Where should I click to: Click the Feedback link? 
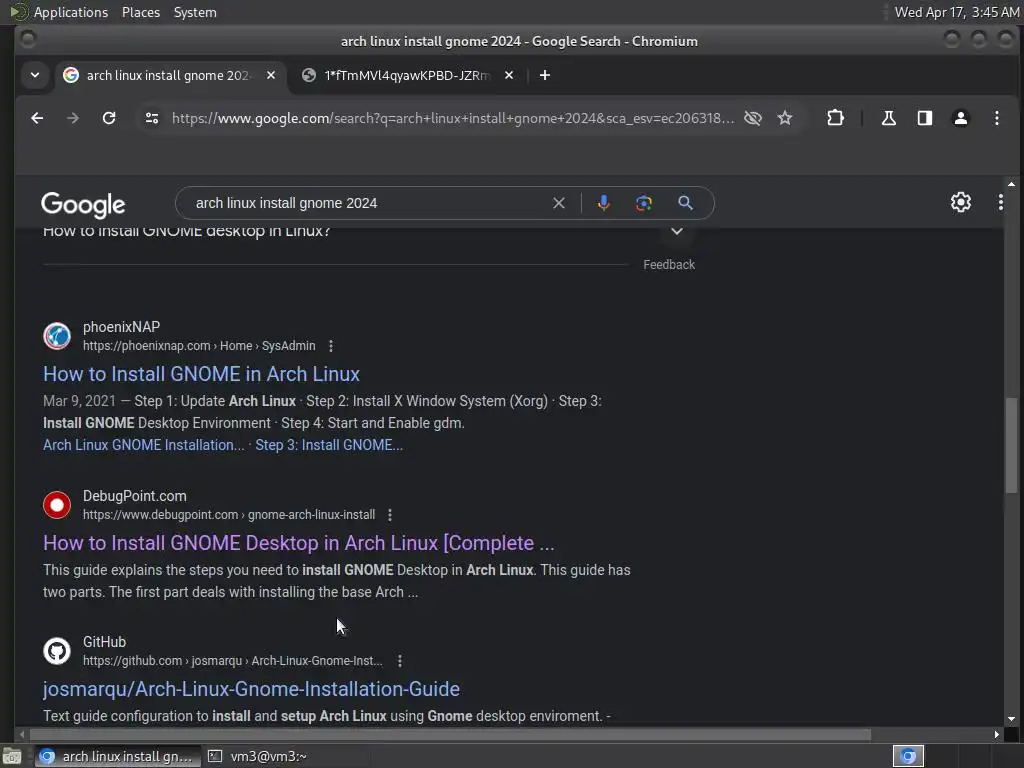pyautogui.click(x=669, y=264)
